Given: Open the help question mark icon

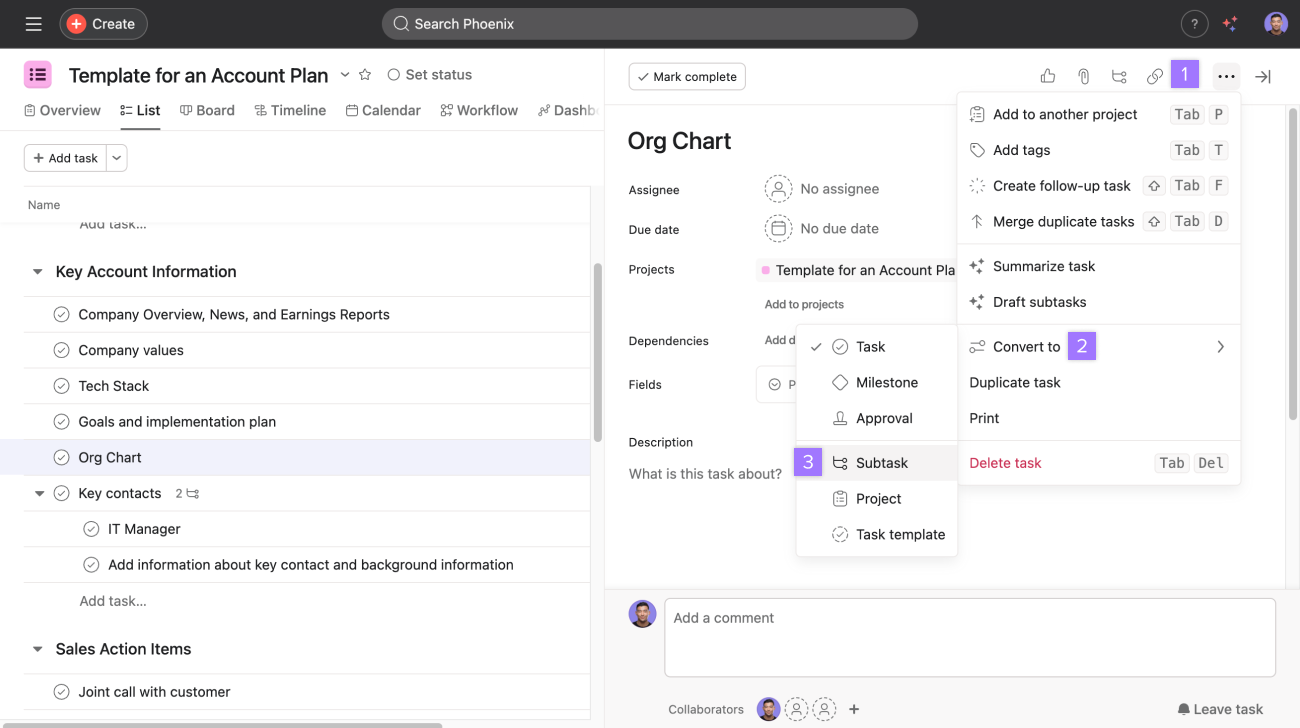Looking at the screenshot, I should tap(1194, 24).
